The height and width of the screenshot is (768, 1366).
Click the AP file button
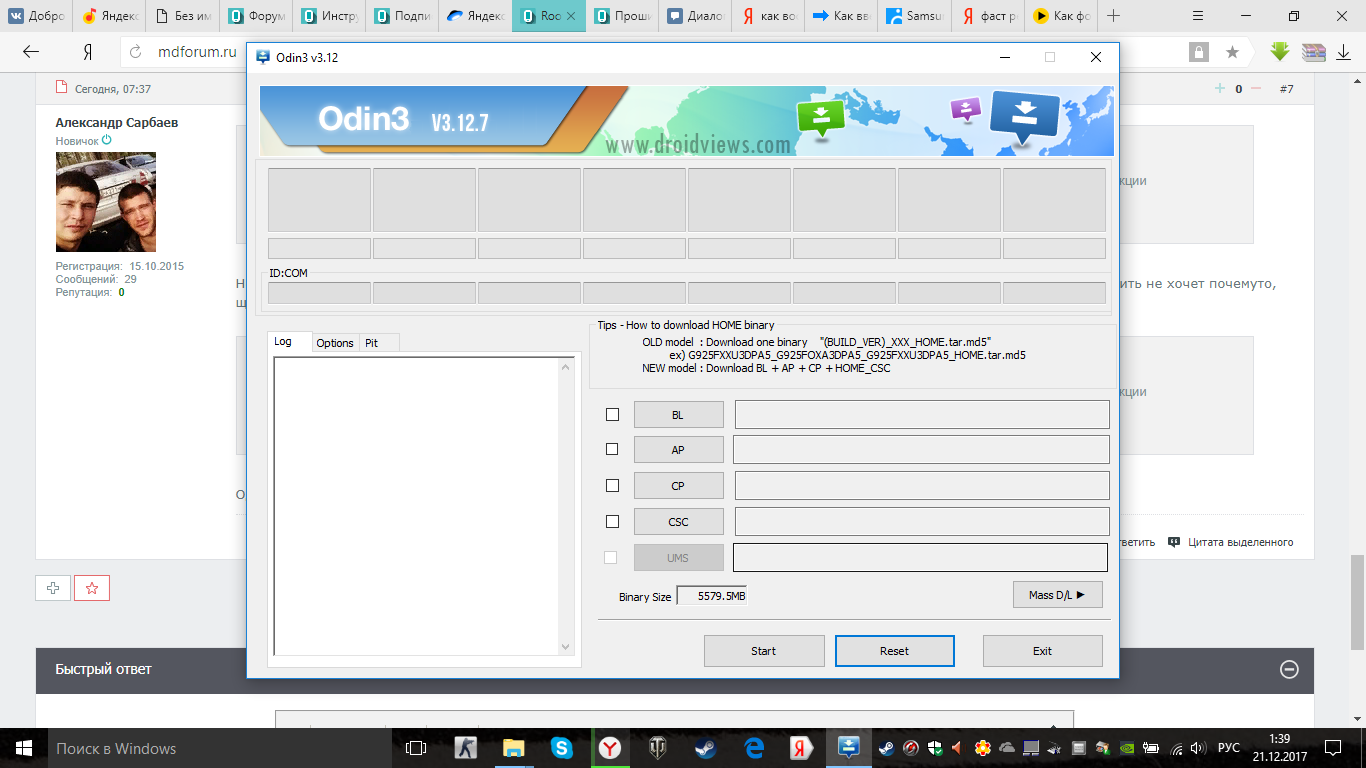click(678, 450)
